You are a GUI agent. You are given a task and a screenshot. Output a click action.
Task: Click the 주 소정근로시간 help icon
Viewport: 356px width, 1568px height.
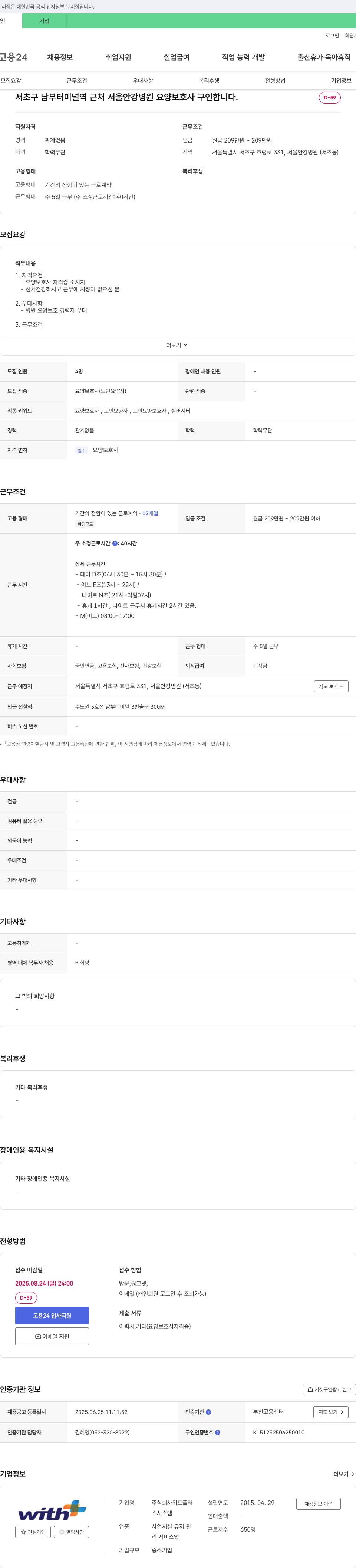[115, 543]
